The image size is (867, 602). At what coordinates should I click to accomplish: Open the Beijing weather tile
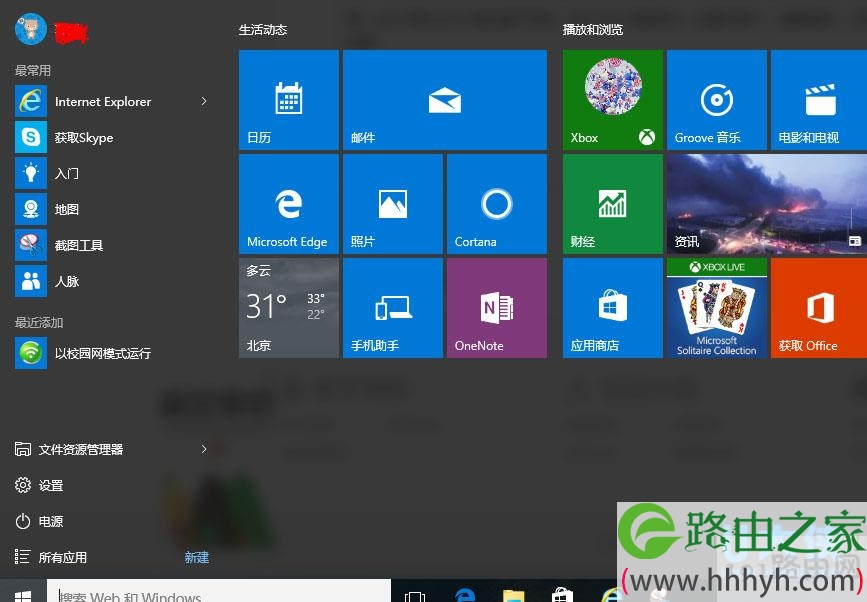[x=289, y=308]
